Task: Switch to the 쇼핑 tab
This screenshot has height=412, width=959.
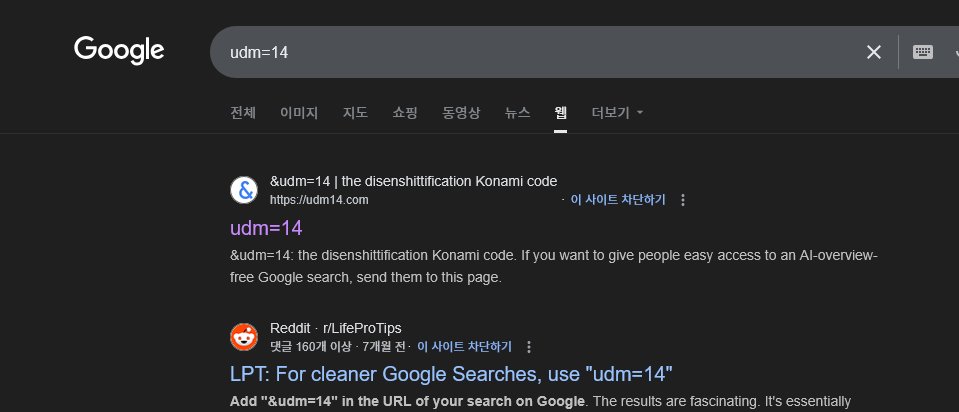Action: pos(405,113)
